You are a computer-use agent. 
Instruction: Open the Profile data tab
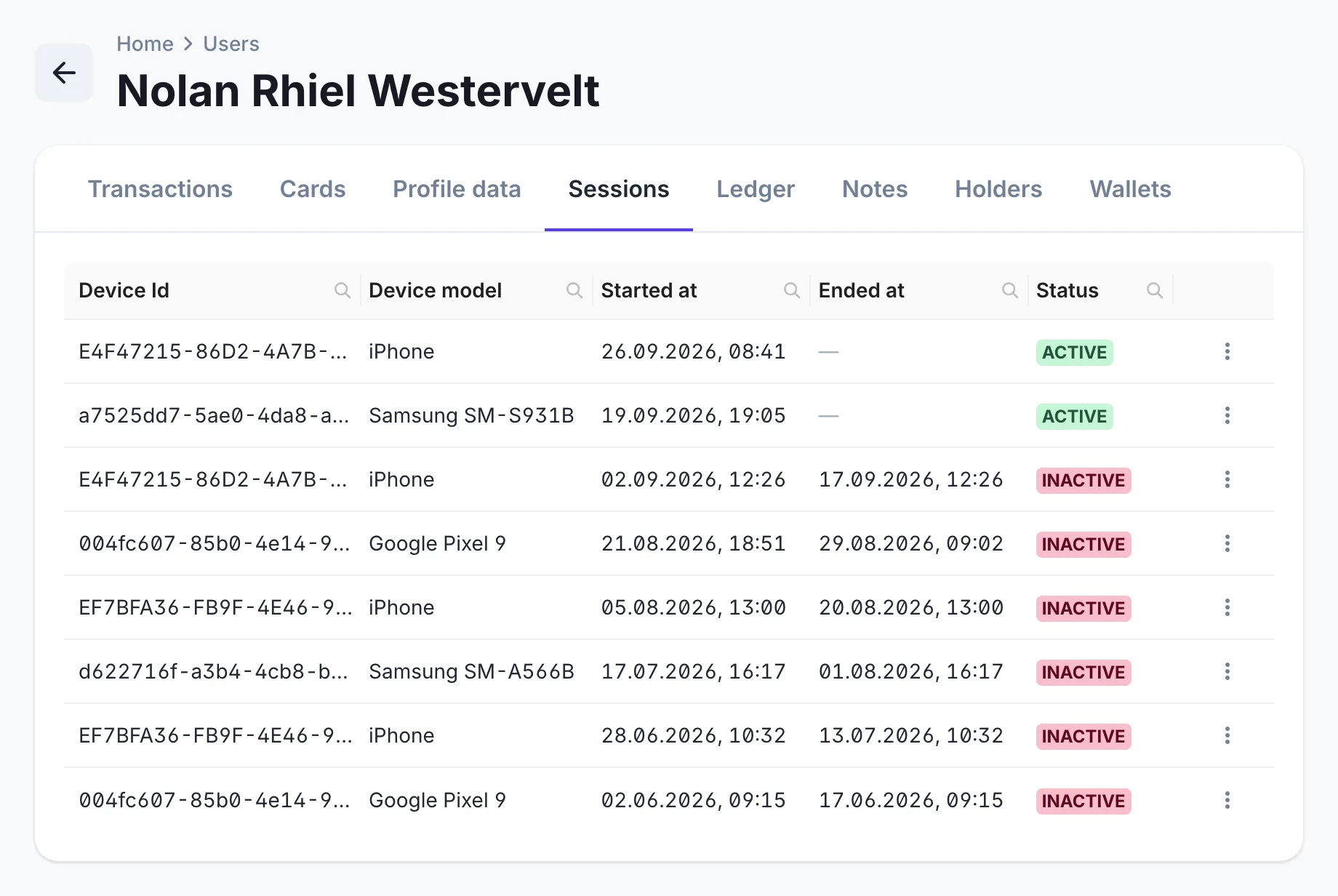[457, 189]
